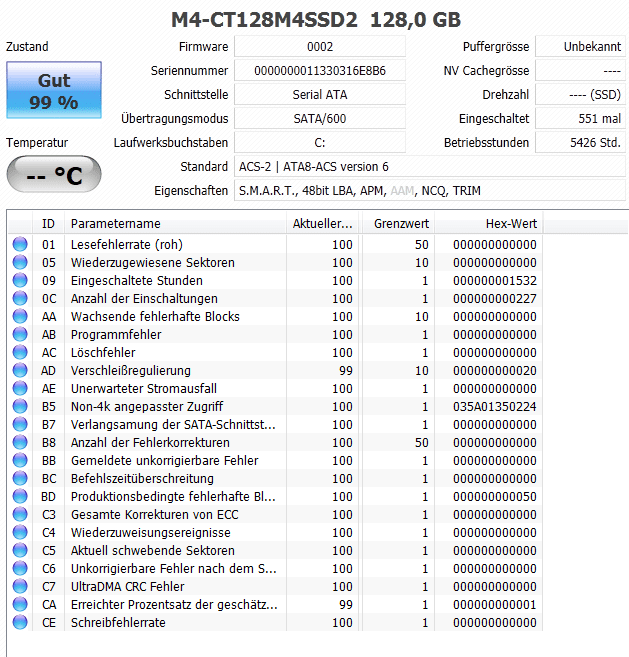The height and width of the screenshot is (657, 629).
Task: Select the Befehlszeitüberschreitung parameter name
Action: (x=142, y=479)
